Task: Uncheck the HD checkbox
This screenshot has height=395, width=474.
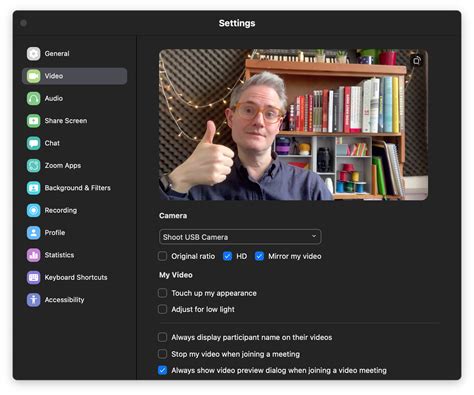Action: click(227, 256)
